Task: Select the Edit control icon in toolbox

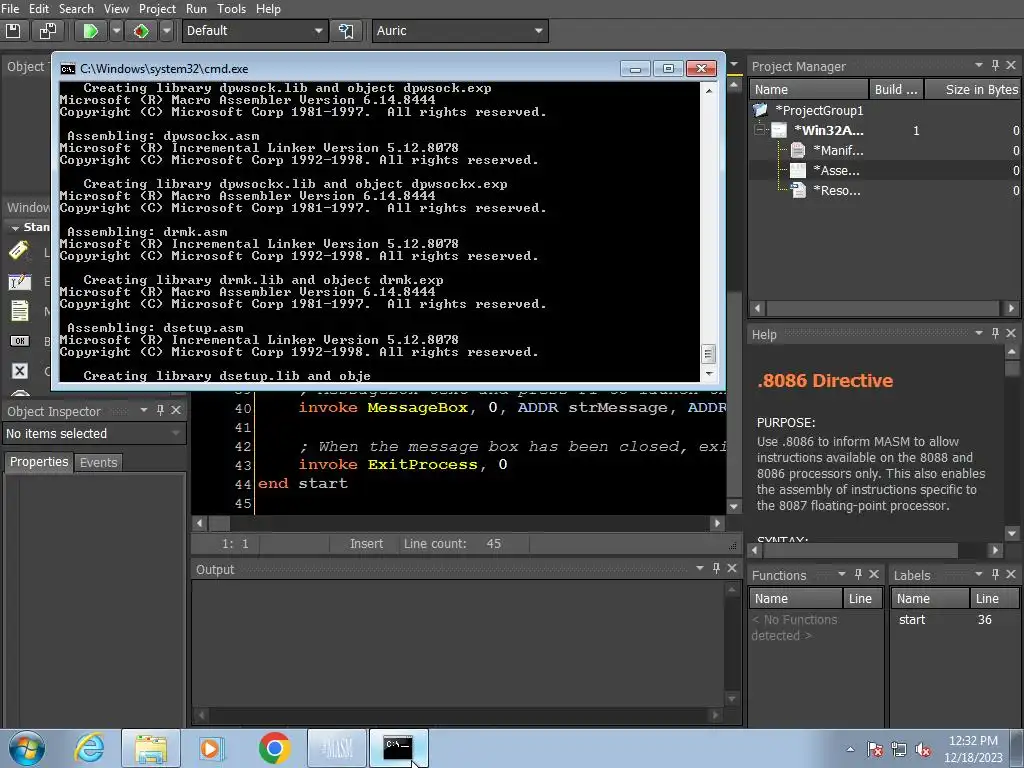Action: (x=20, y=281)
